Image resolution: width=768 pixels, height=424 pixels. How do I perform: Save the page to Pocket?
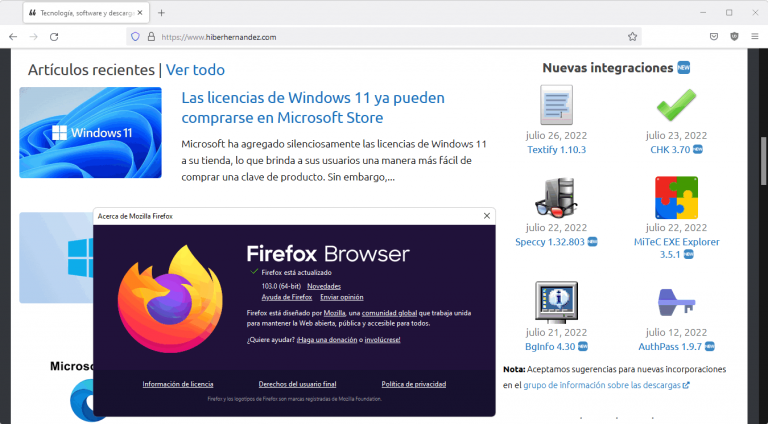coord(714,36)
